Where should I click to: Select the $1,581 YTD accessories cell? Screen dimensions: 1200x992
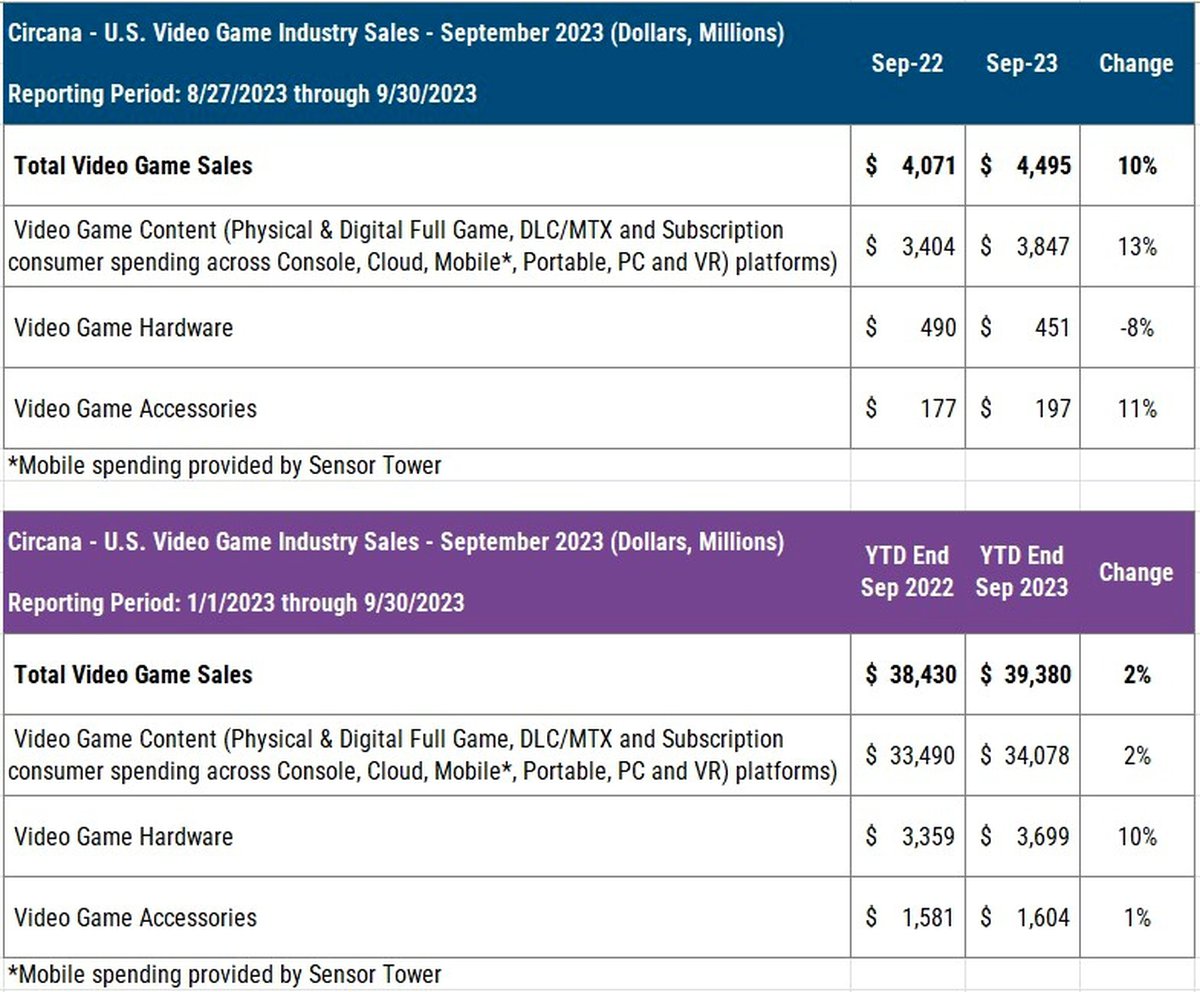coord(908,917)
